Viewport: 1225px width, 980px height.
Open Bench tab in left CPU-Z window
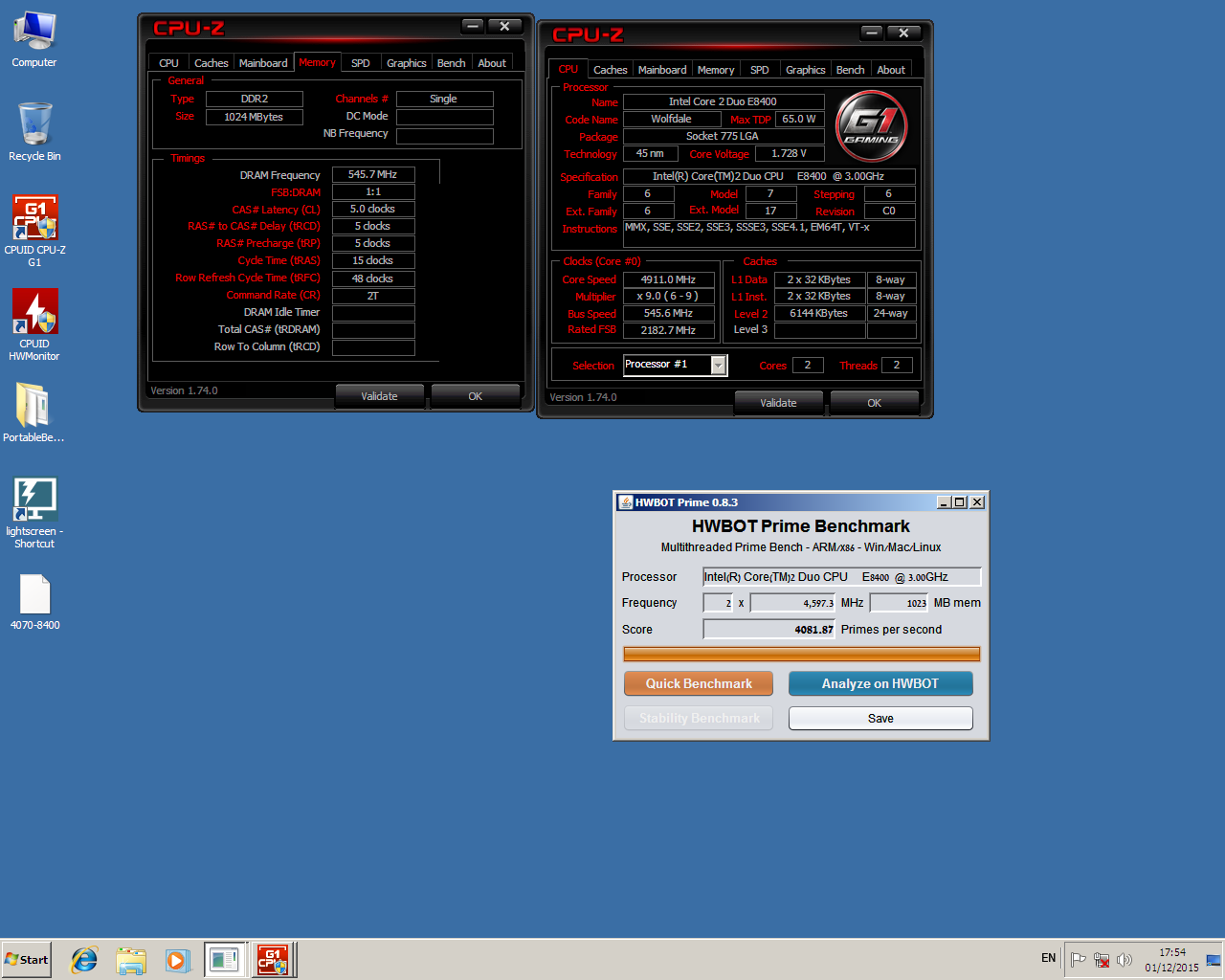click(452, 63)
